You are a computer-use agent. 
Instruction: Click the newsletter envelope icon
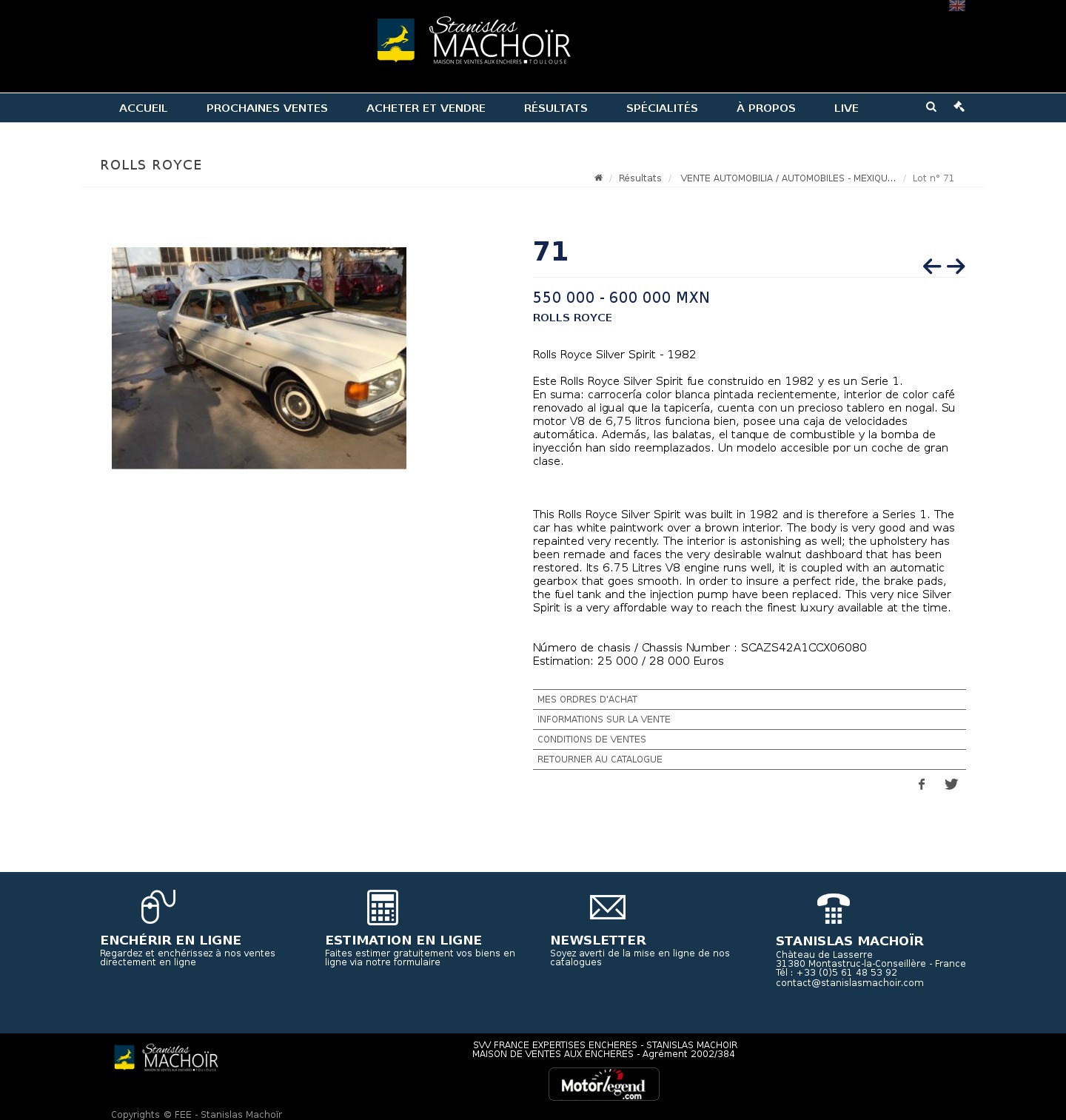point(608,908)
